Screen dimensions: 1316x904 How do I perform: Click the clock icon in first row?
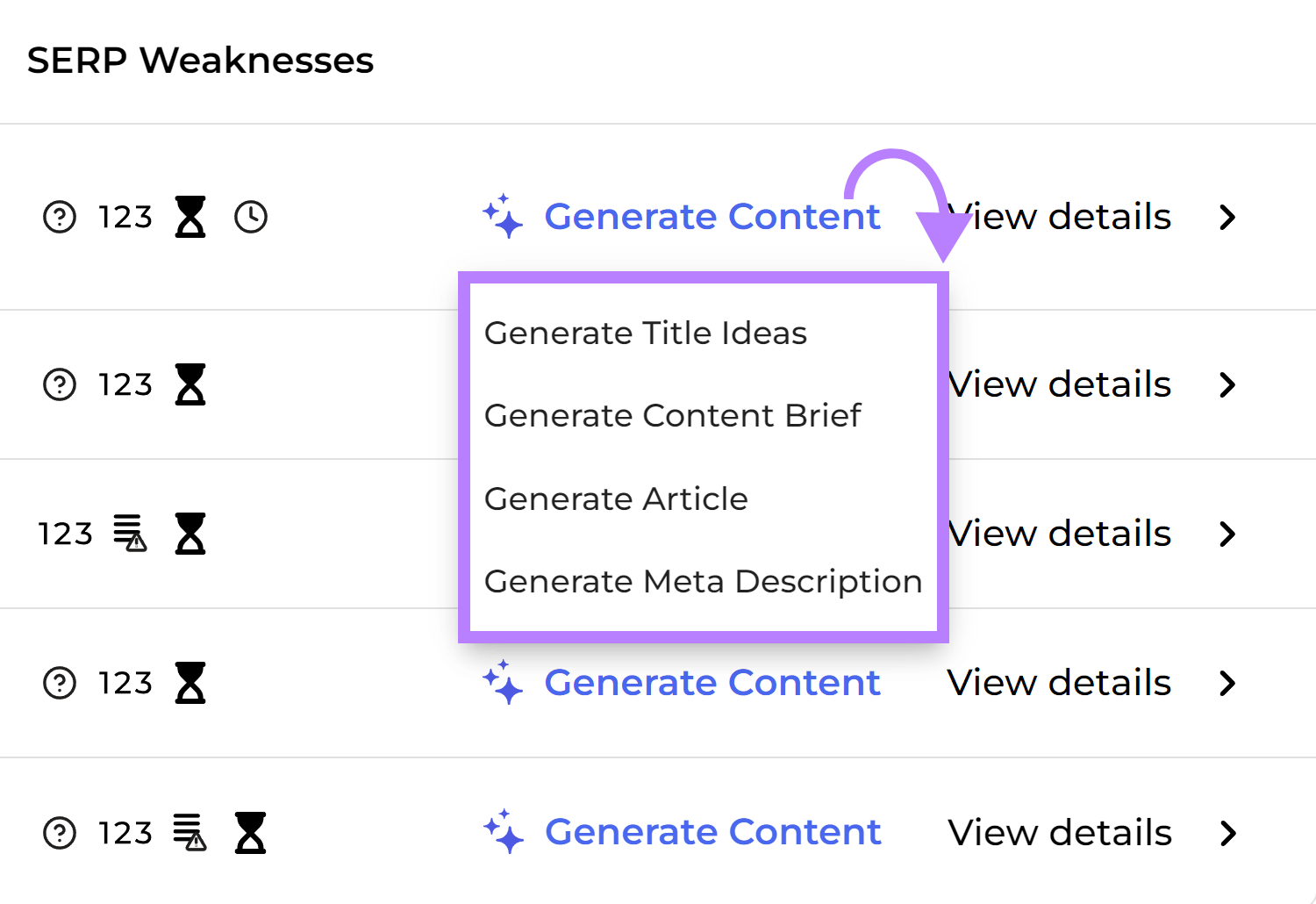tap(251, 217)
